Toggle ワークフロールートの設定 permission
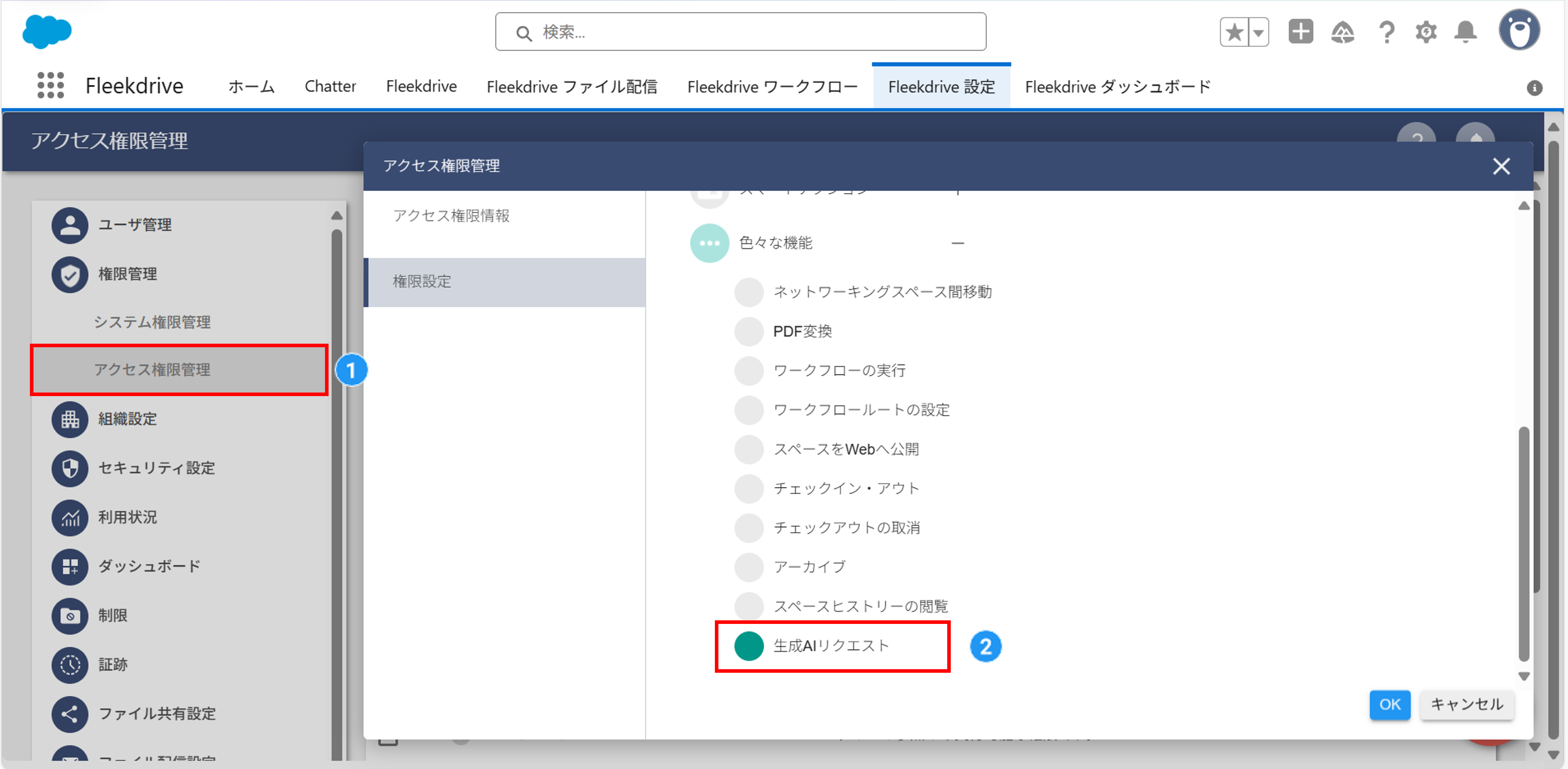 point(749,410)
